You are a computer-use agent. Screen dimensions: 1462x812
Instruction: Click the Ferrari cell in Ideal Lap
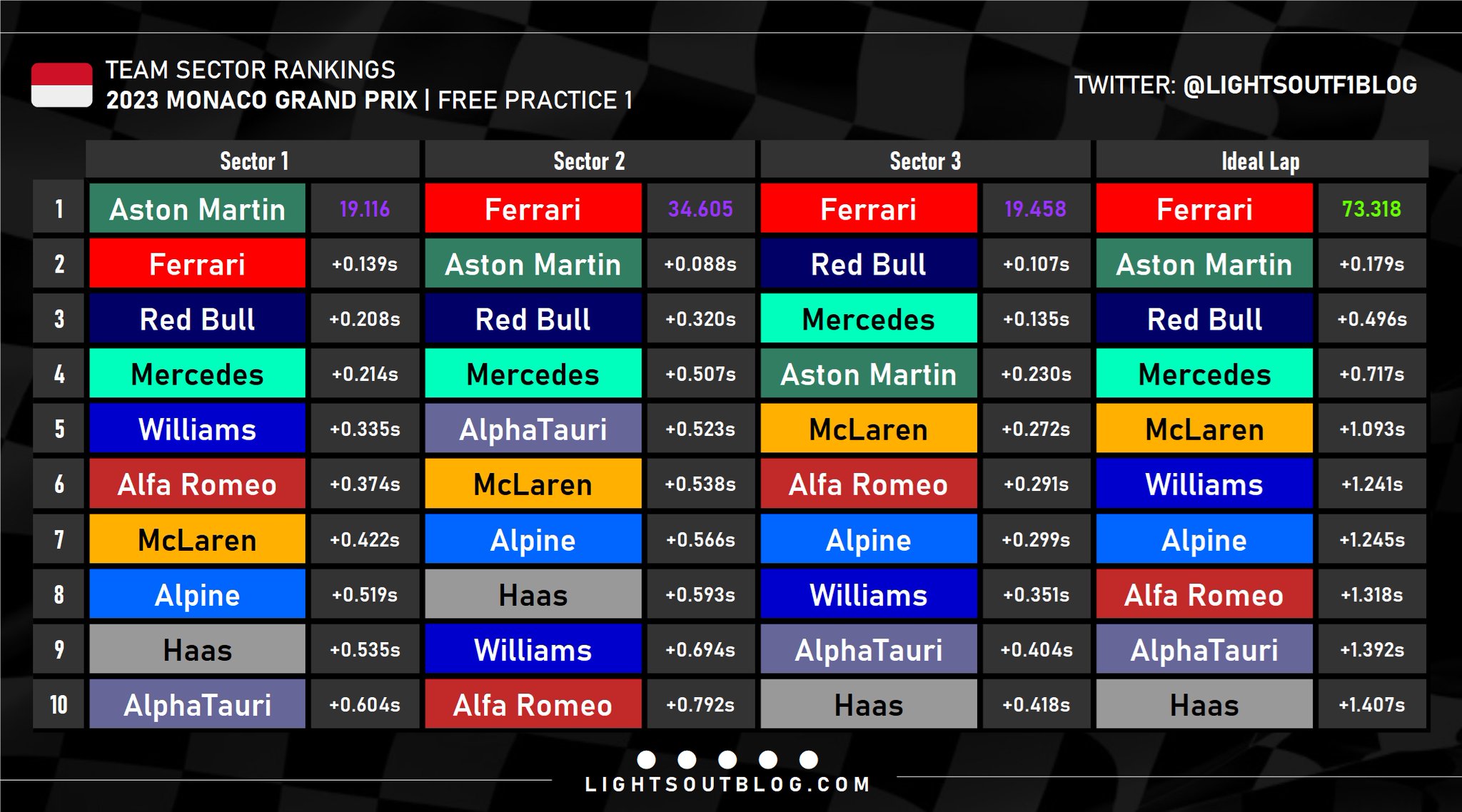(x=1205, y=208)
